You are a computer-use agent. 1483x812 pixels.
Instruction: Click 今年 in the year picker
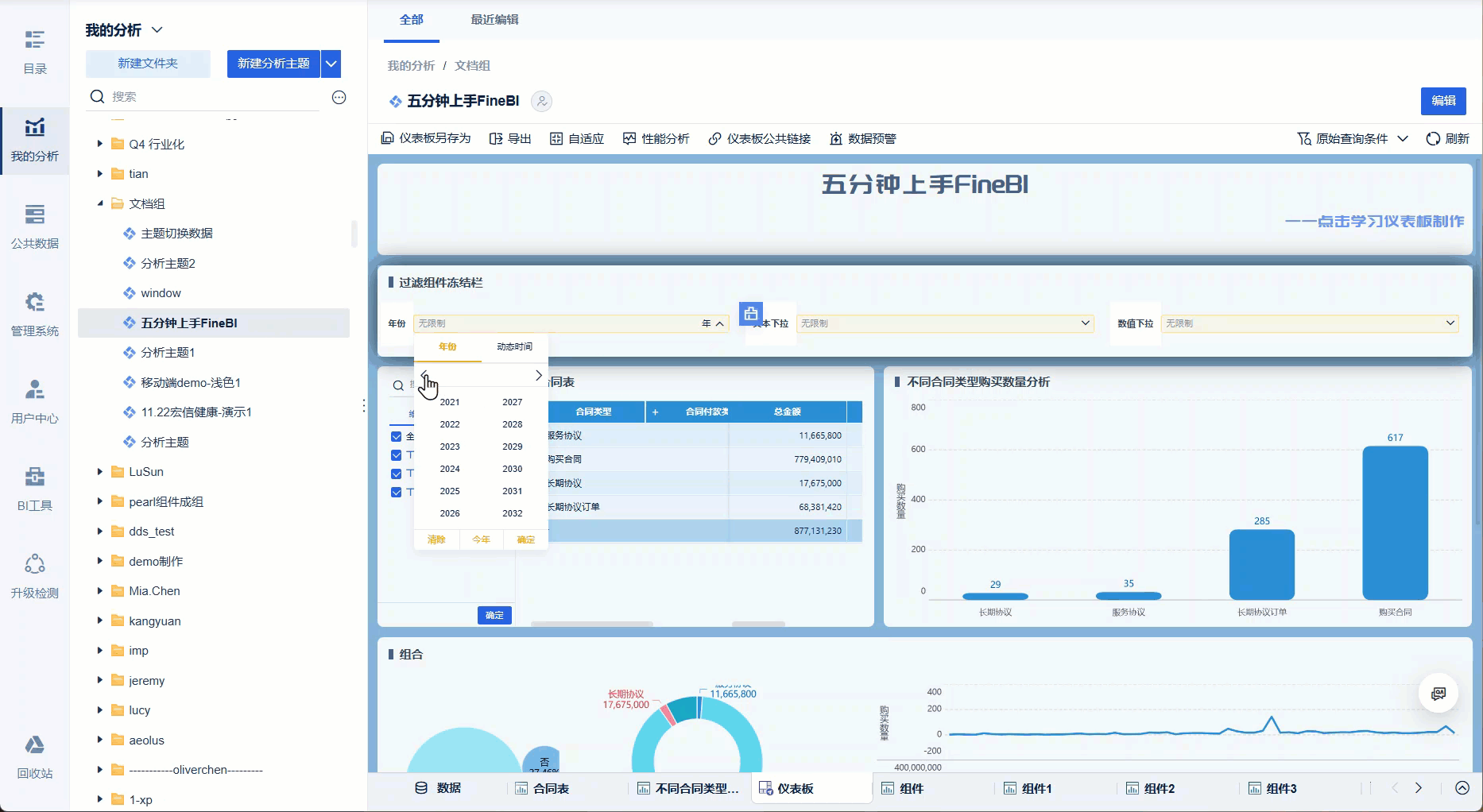point(481,539)
